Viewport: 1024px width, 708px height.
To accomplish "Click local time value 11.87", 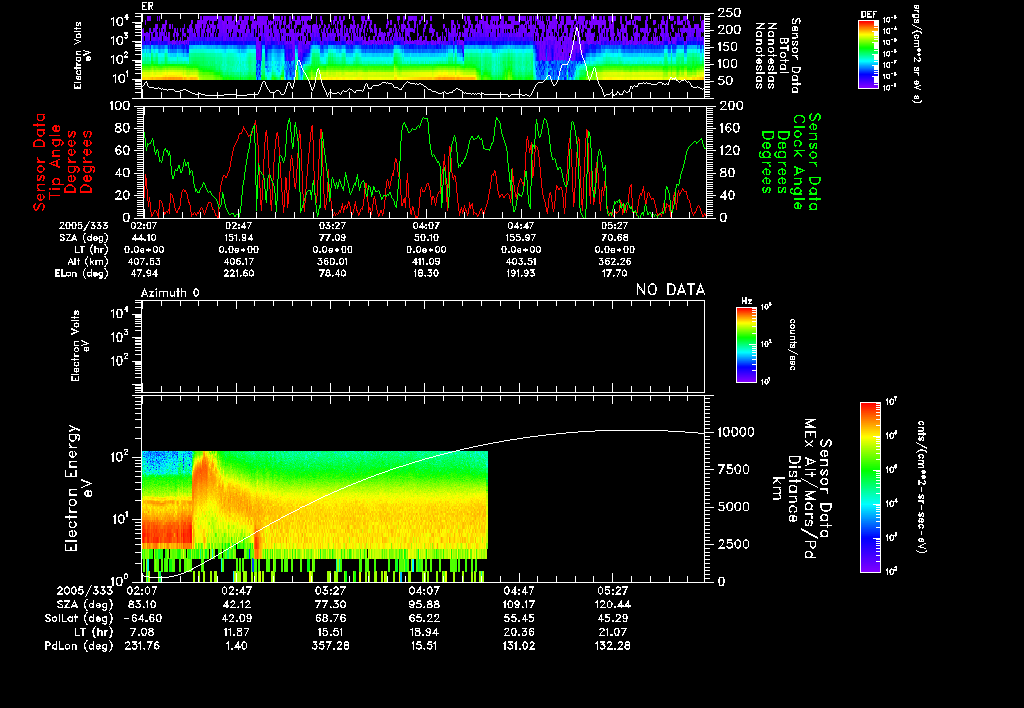I will [236, 632].
